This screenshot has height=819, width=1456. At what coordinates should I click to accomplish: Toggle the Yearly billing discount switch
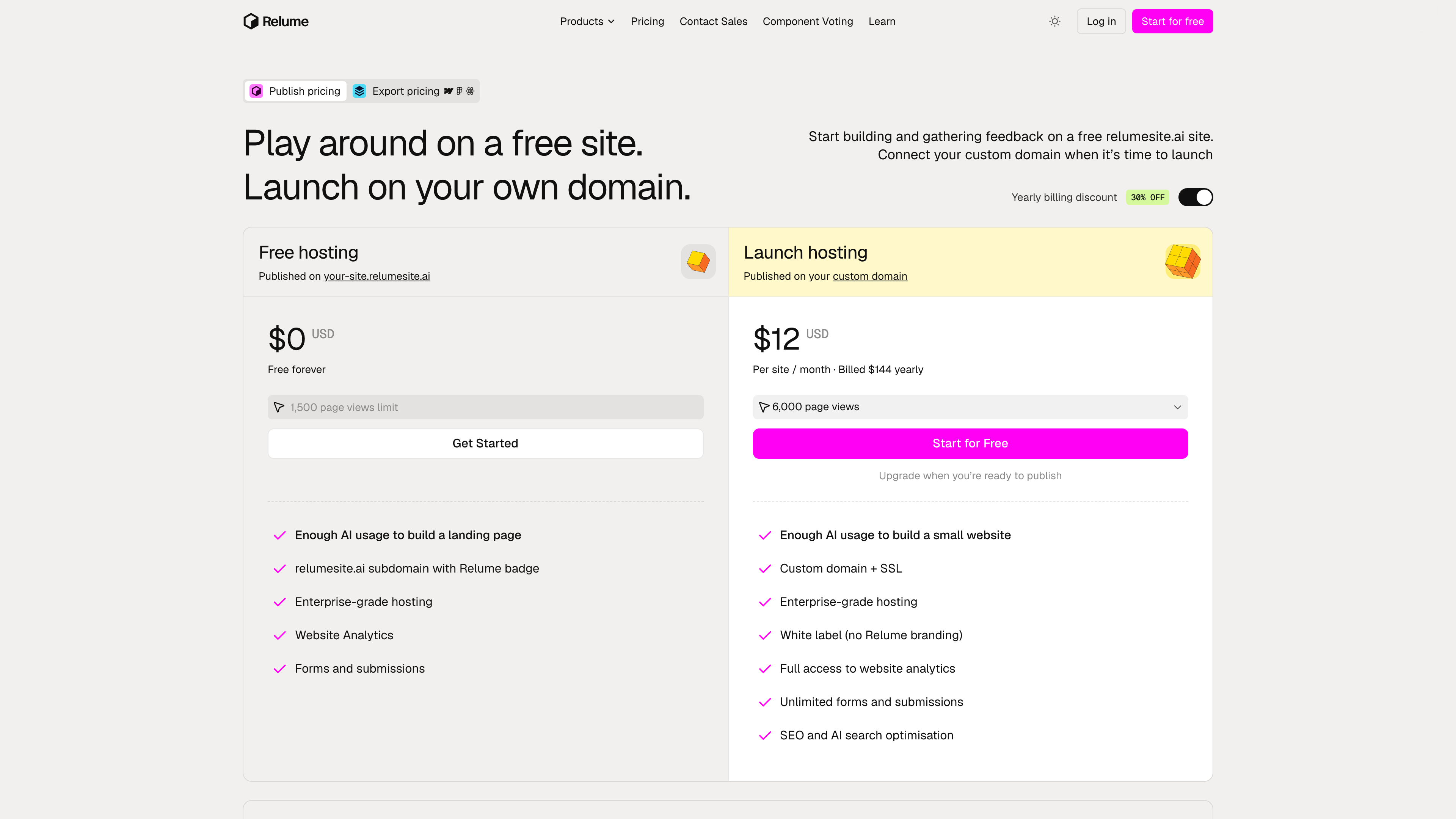pyautogui.click(x=1196, y=197)
